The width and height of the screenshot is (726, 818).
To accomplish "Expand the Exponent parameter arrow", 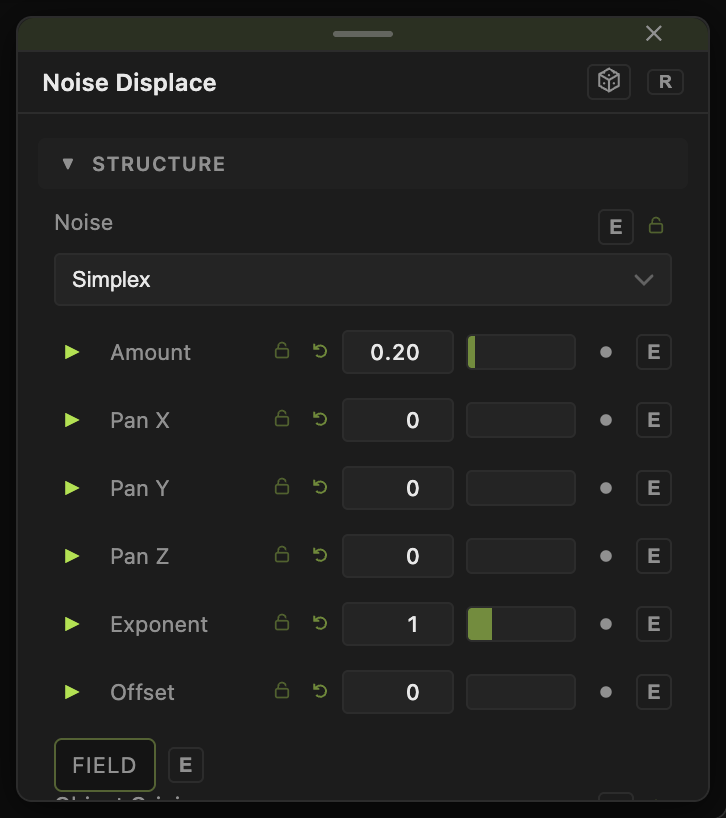I will point(72,624).
